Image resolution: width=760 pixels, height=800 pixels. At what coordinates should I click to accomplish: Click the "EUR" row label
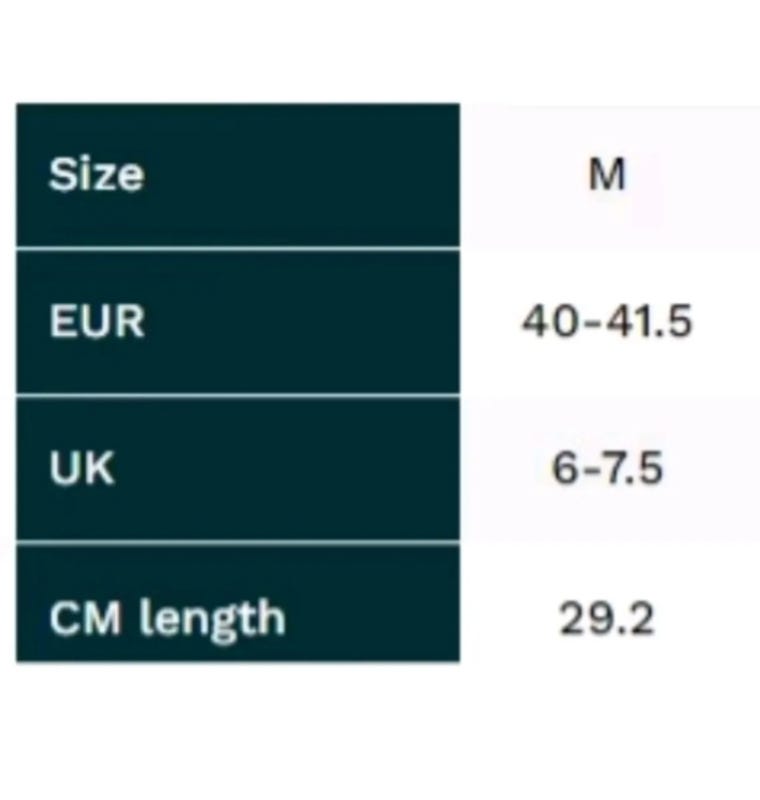[97, 322]
